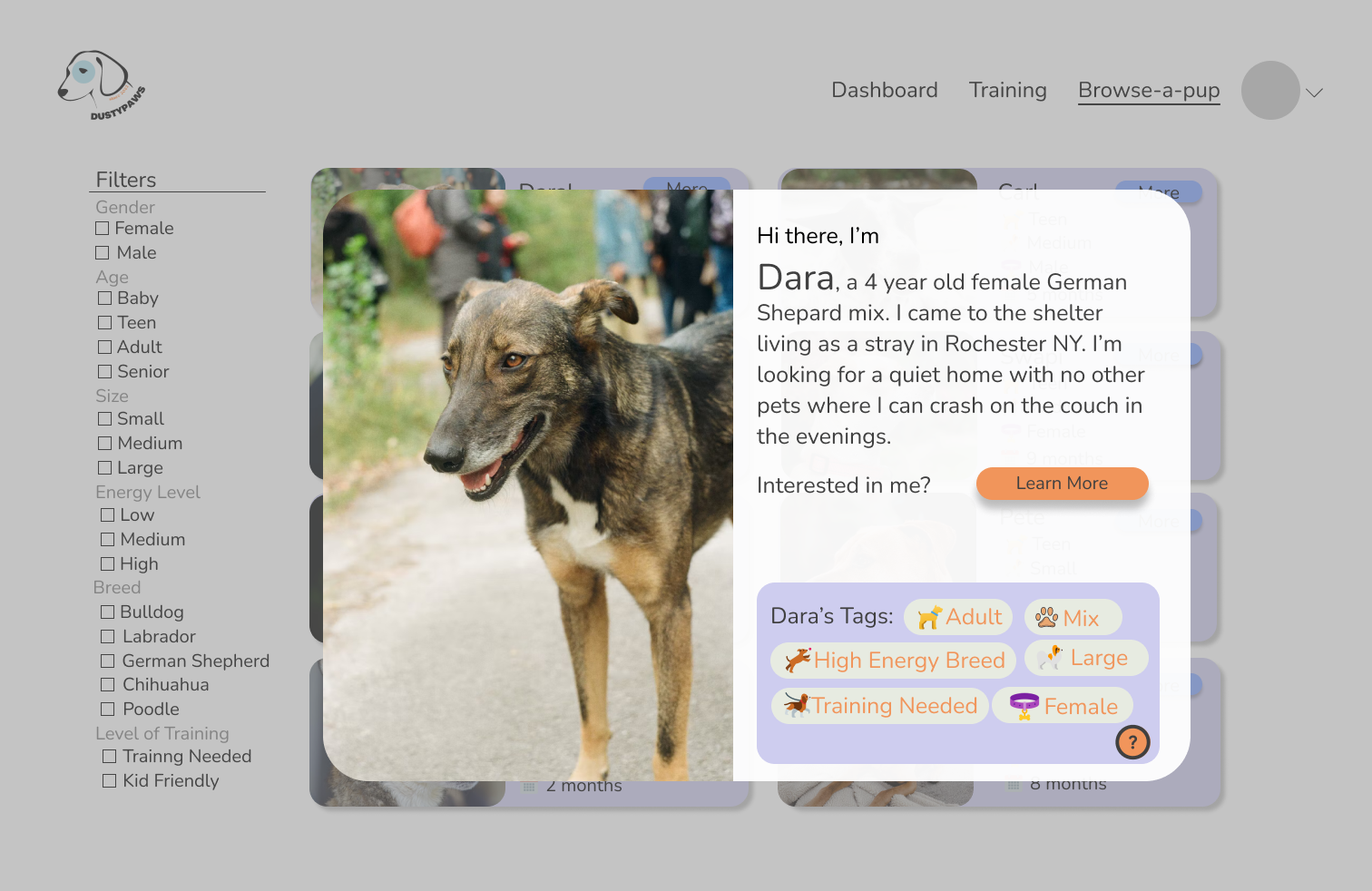Enable the Senior age filter
Viewport: 1372px width, 891px height.
tap(105, 372)
